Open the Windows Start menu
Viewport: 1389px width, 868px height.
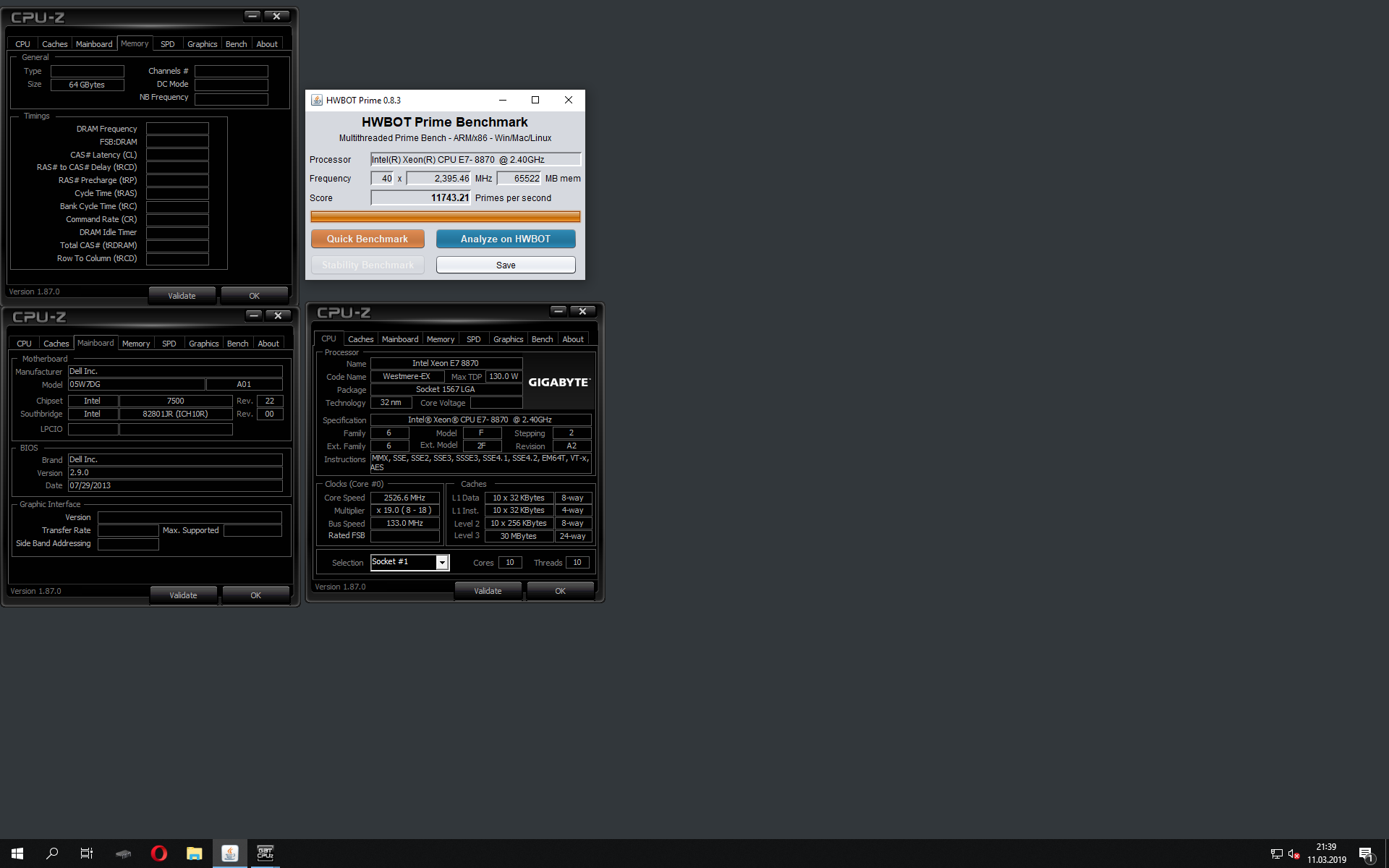(17, 854)
